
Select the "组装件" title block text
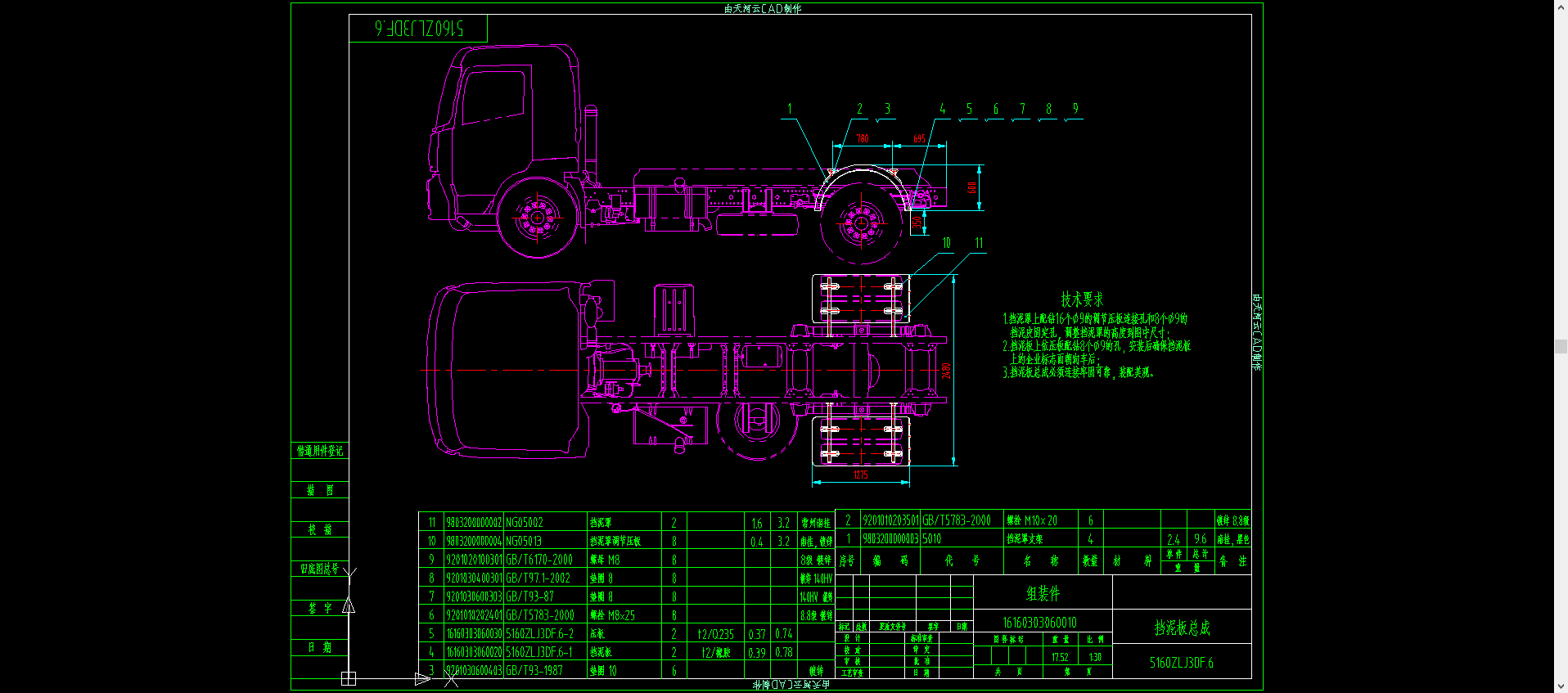[x=1043, y=594]
